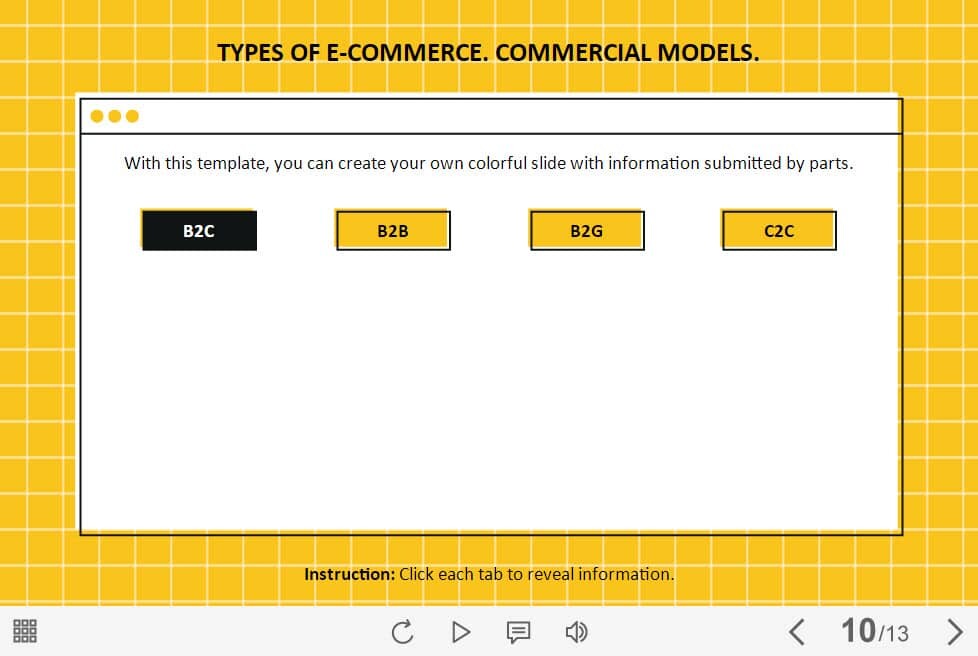This screenshot has width=978, height=656.
Task: Click the empty white content area
Action: click(x=490, y=390)
